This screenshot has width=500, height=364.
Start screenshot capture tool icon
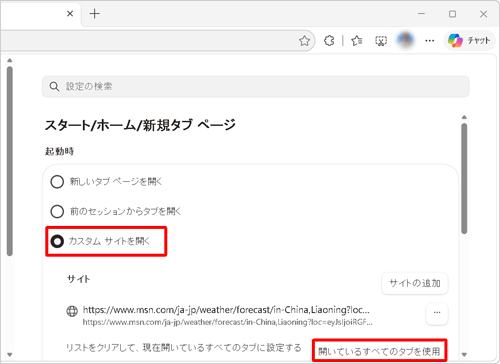pyautogui.click(x=381, y=41)
